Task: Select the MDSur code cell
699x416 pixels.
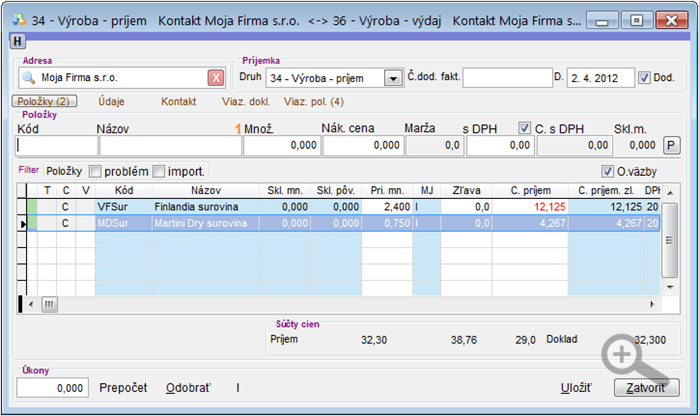Action: tap(123, 223)
